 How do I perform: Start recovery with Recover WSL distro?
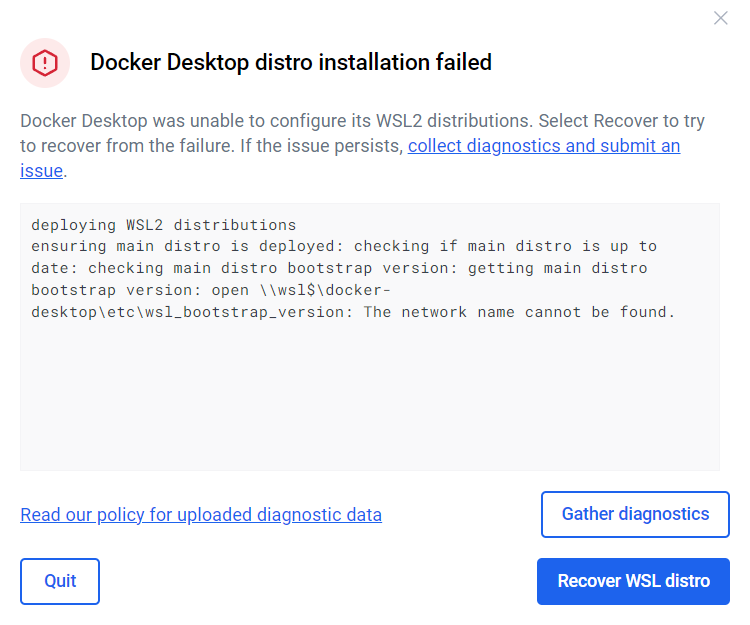coord(633,581)
